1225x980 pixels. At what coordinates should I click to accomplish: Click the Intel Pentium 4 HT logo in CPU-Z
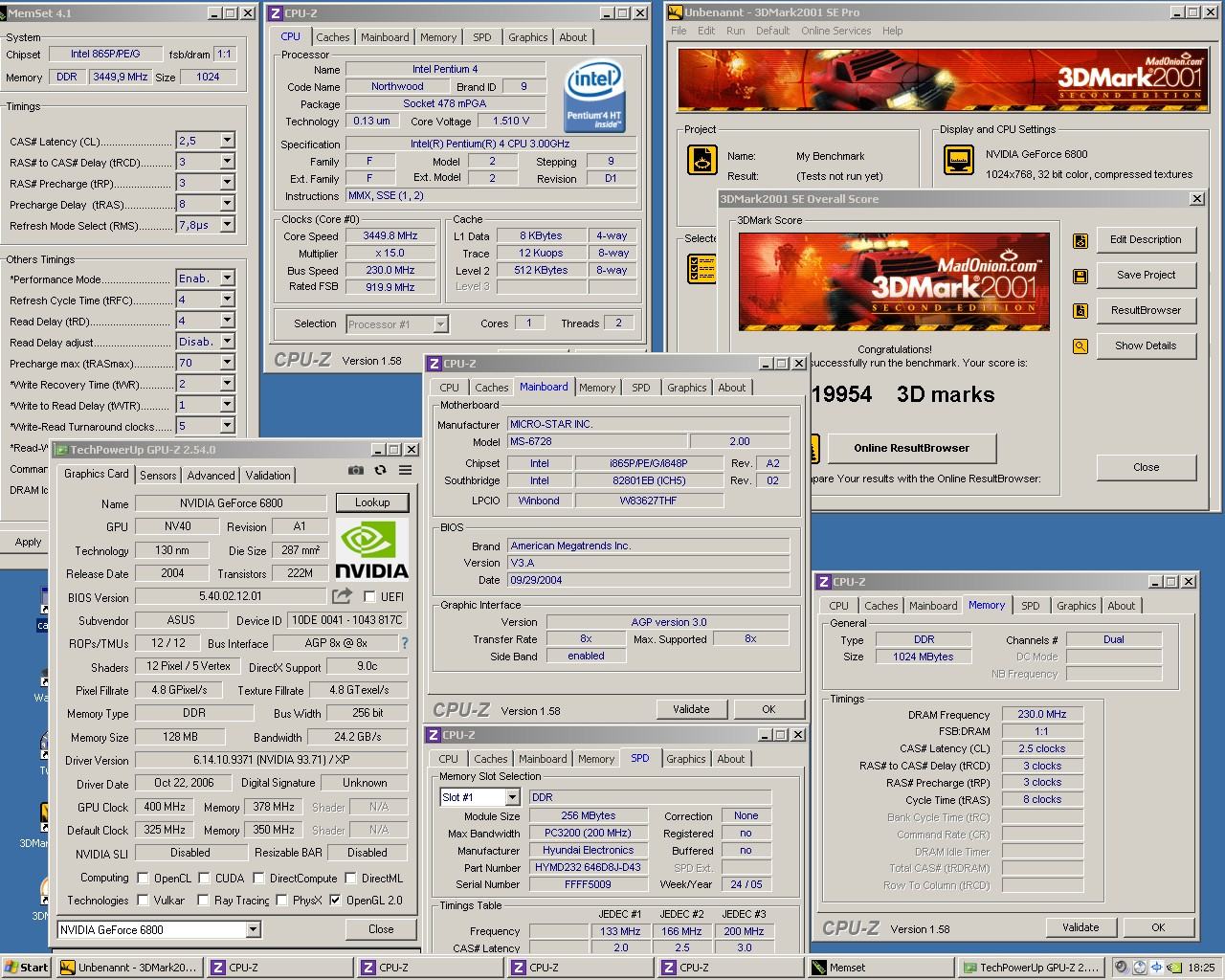pyautogui.click(x=594, y=96)
